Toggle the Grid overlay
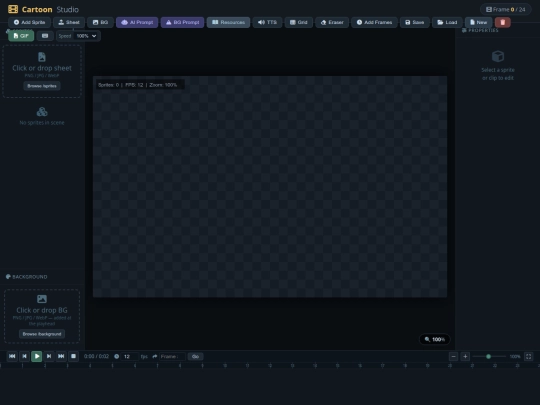 299,22
